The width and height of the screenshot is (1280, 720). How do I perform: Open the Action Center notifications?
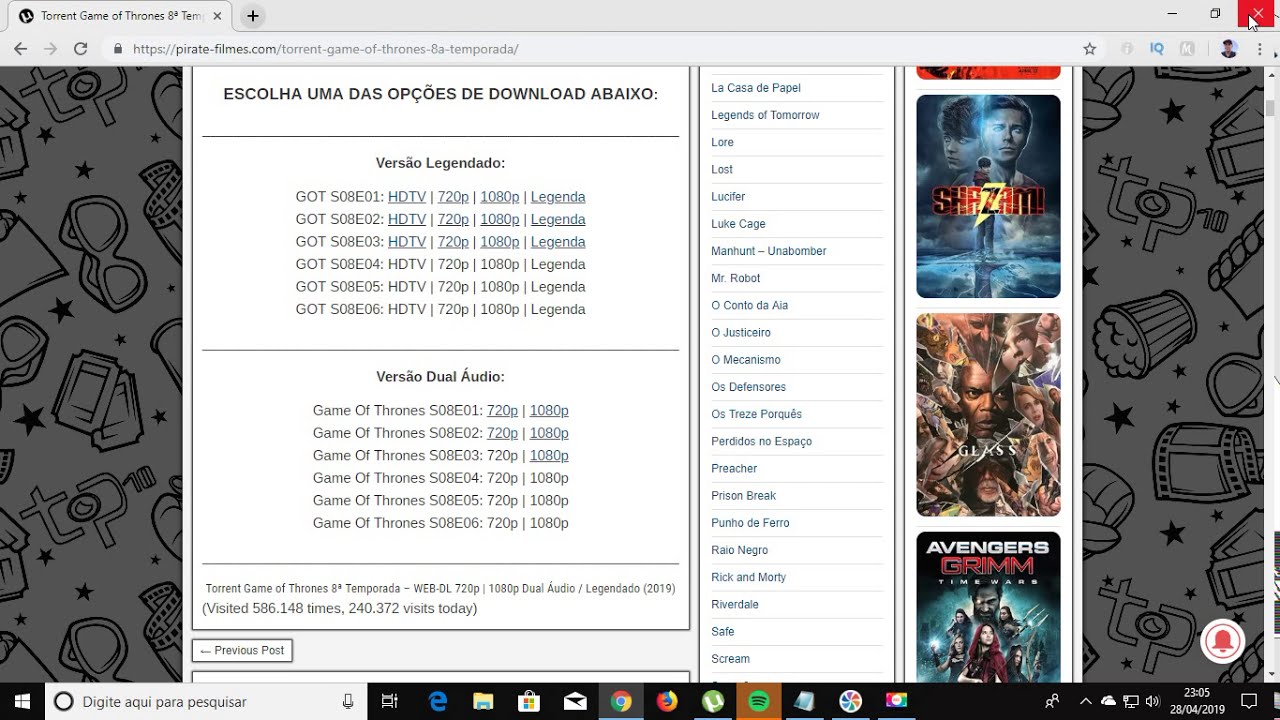coord(1248,701)
